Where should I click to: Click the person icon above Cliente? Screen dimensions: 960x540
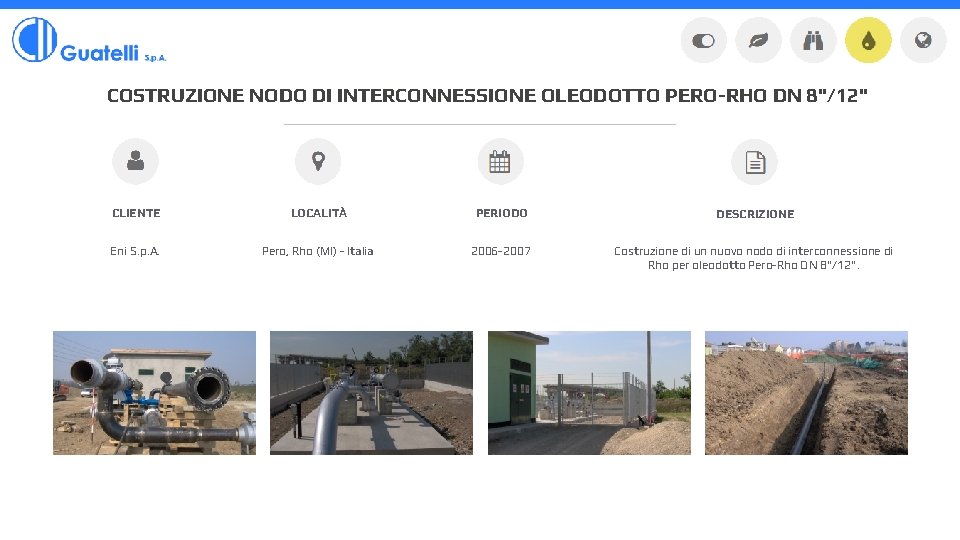135,161
